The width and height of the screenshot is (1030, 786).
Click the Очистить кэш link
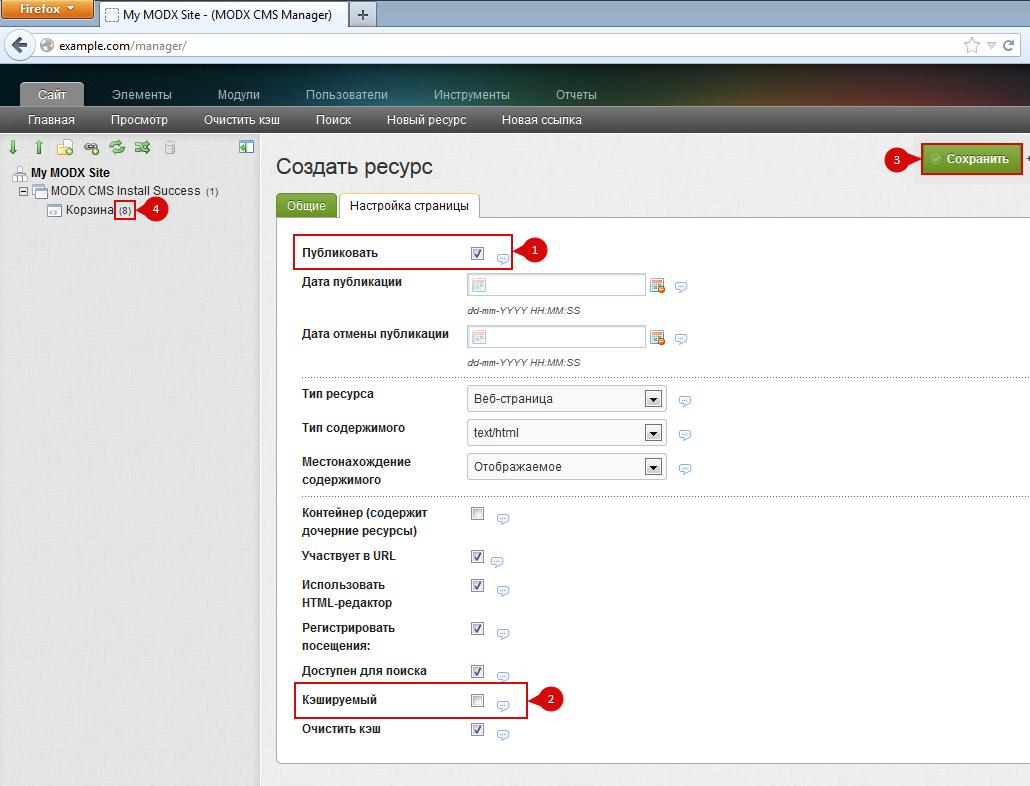coord(241,119)
